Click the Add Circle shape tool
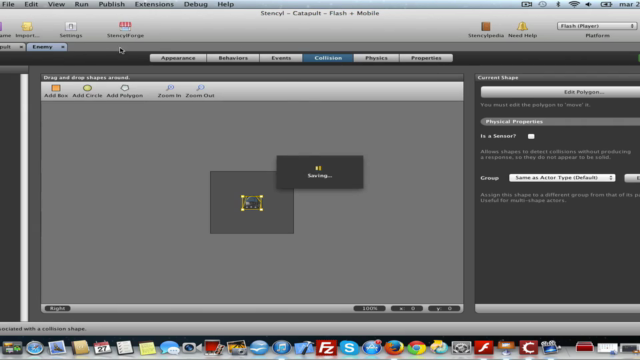 pos(87,91)
